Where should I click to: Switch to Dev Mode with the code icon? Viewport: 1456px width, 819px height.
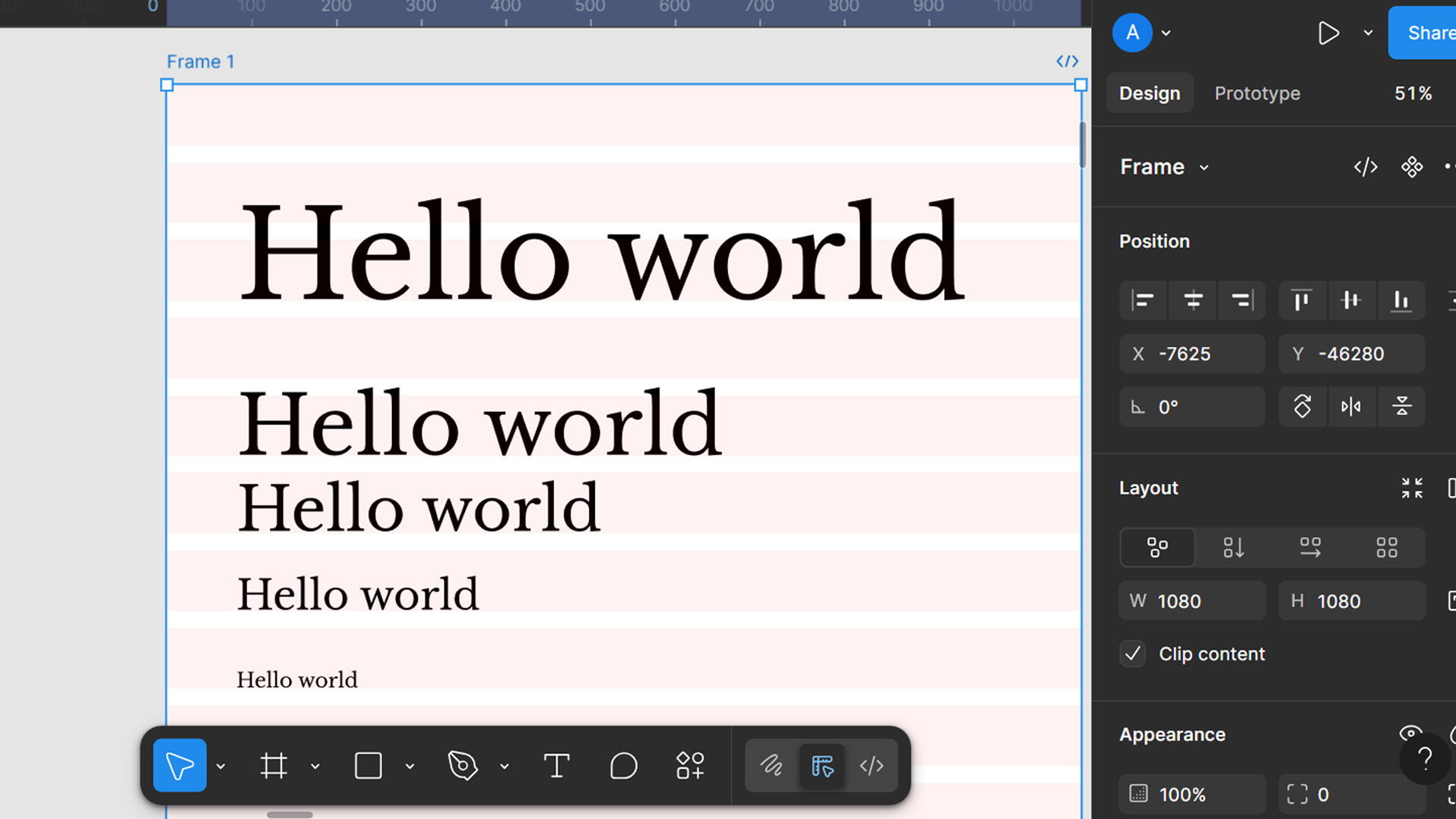(871, 766)
